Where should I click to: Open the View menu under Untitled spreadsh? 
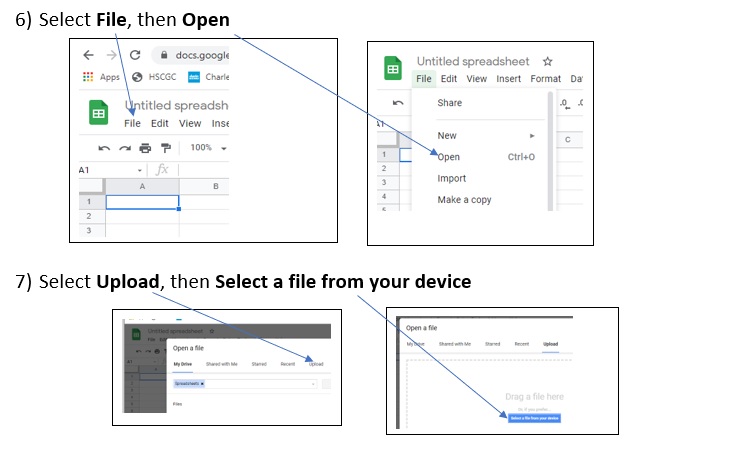pyautogui.click(x=190, y=124)
